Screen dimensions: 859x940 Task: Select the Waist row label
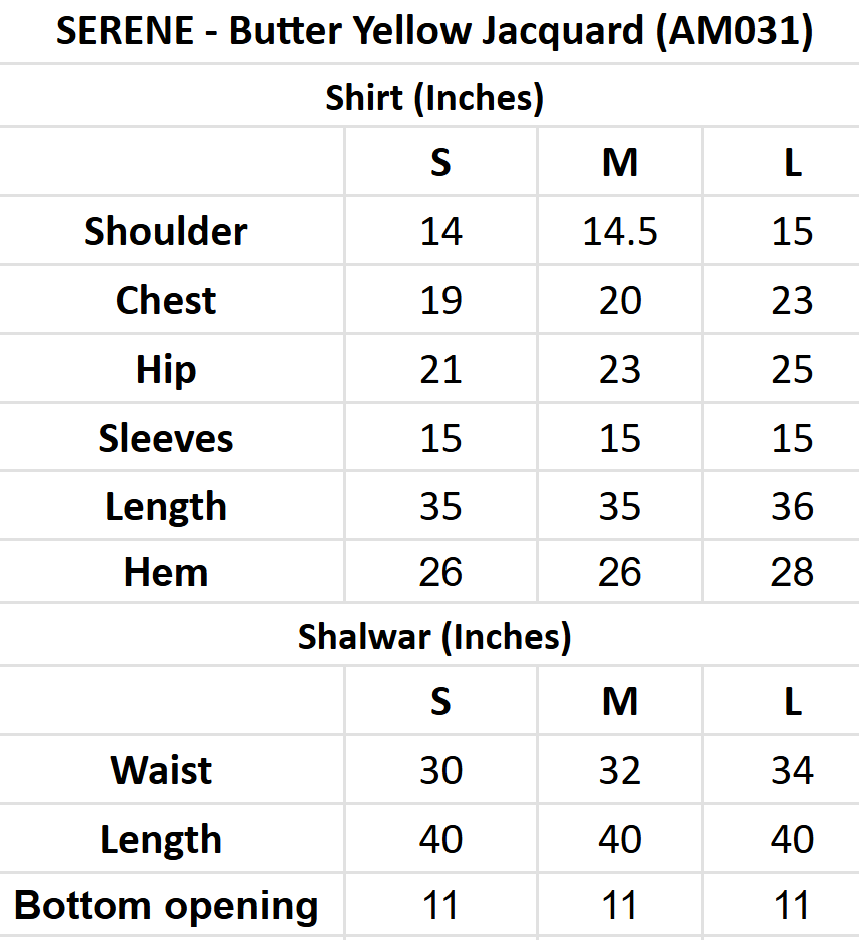pyautogui.click(x=161, y=770)
